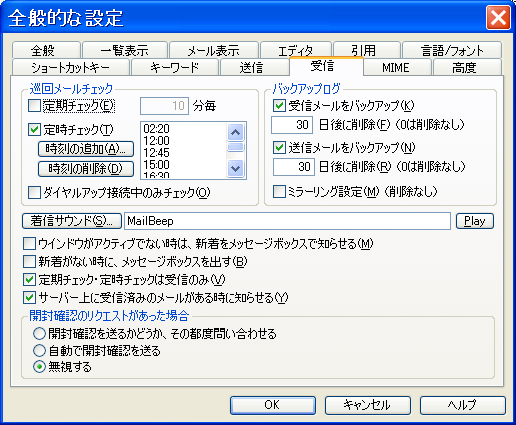Click the time list scroll-up arrow
Viewport: 516px width, 425px height.
tap(236, 133)
